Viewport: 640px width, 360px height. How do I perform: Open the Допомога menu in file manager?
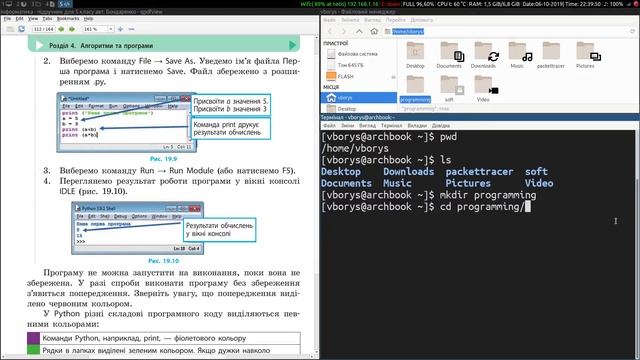pos(422,20)
